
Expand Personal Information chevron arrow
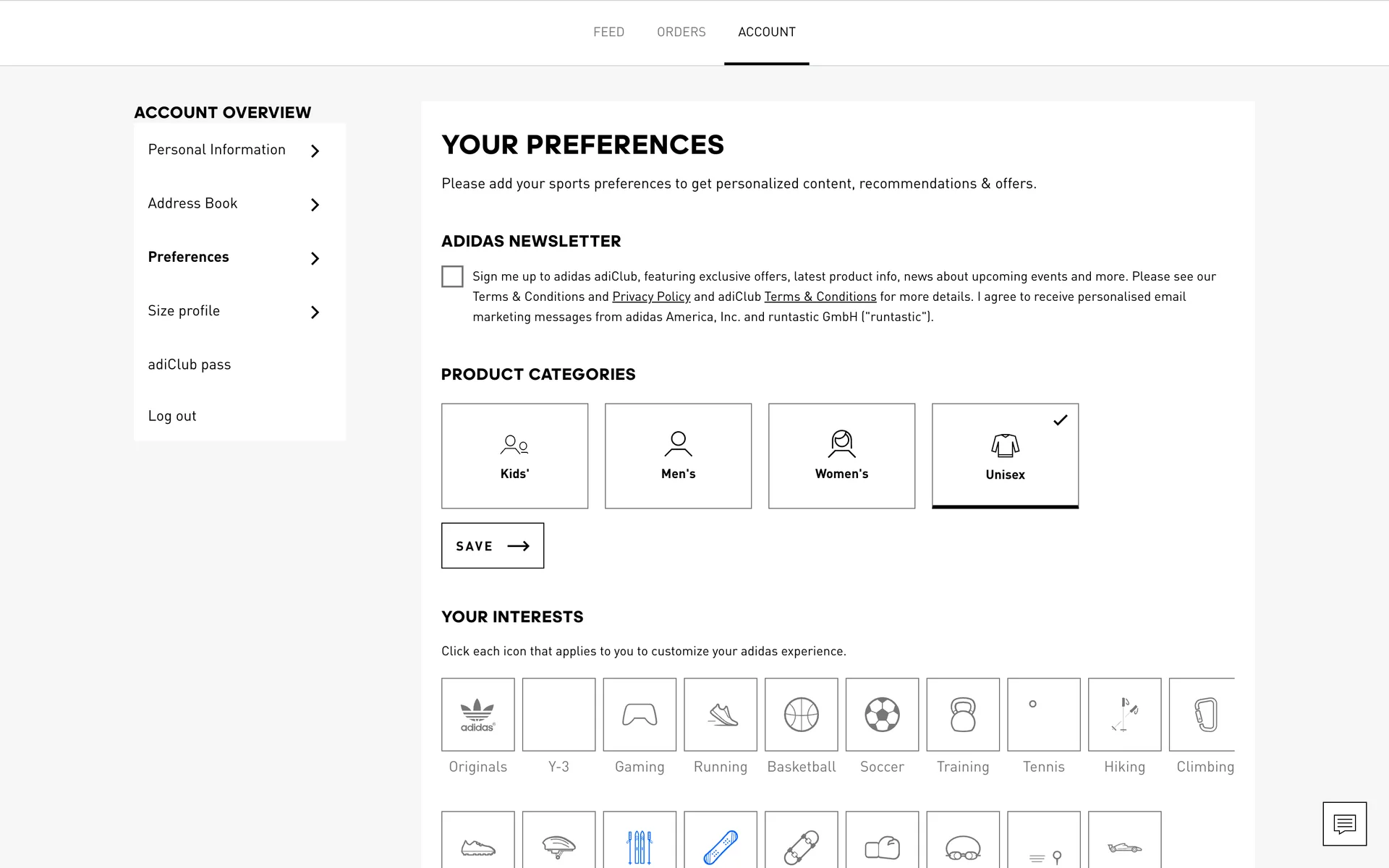point(315,151)
